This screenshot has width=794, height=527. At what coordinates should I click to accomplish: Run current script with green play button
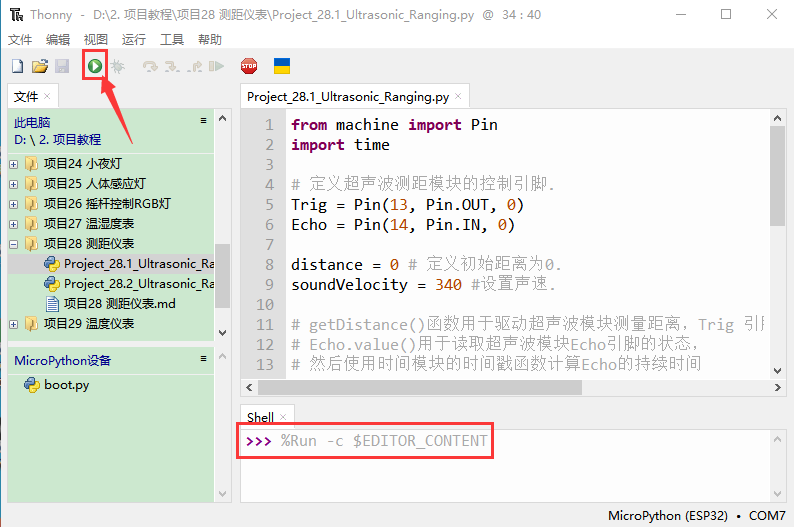pyautogui.click(x=94, y=66)
